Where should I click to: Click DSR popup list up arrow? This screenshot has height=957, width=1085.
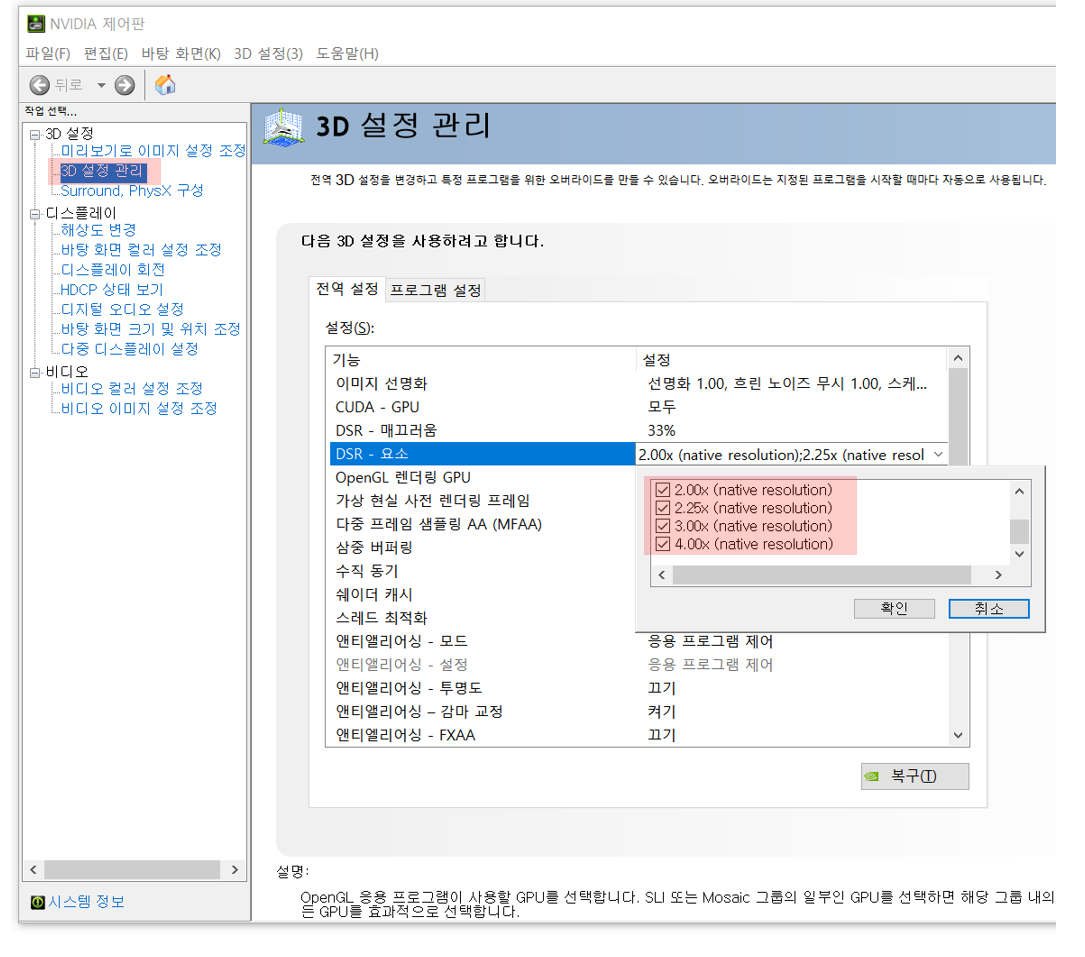point(1019,492)
